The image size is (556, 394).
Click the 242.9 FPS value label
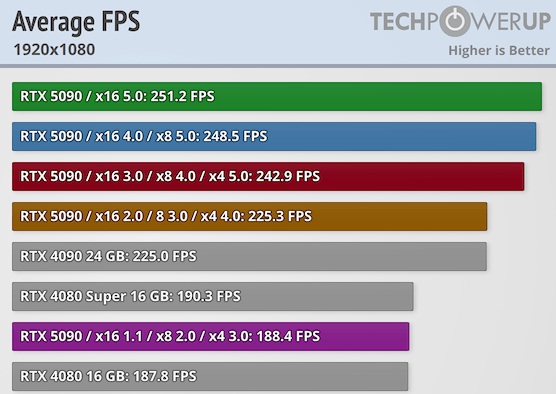[x=288, y=177]
